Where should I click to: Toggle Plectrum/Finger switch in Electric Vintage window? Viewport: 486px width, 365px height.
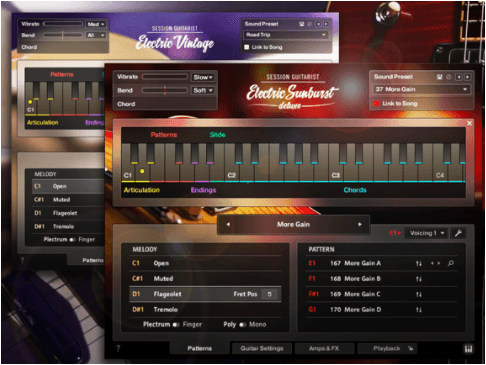click(x=72, y=240)
